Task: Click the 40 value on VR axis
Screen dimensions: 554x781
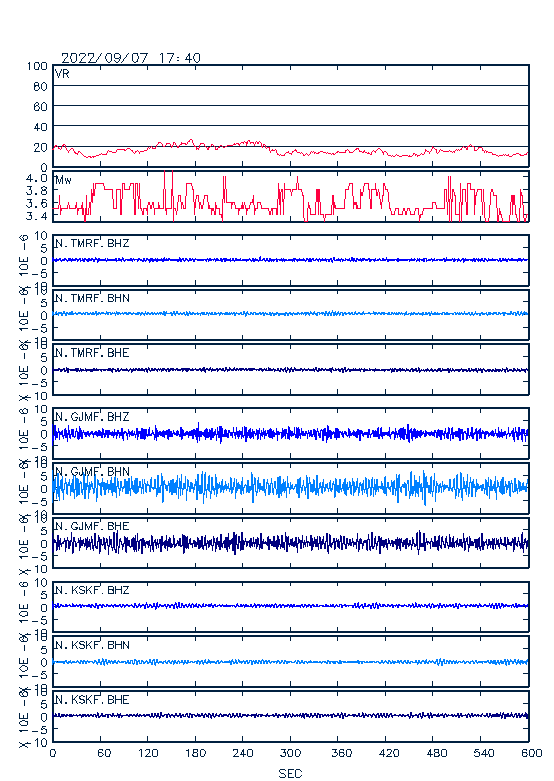Action: click(40, 127)
